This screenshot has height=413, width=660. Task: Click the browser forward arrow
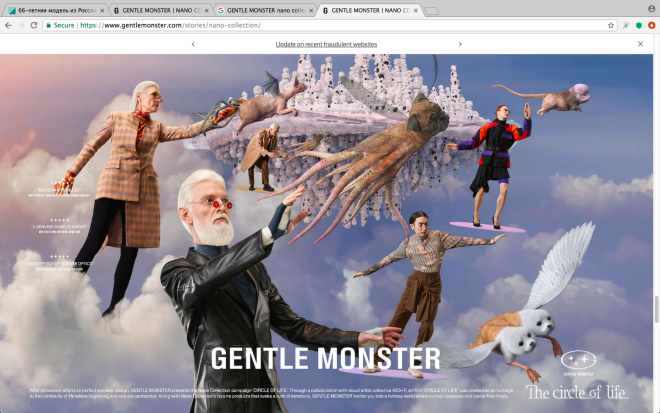[21, 25]
